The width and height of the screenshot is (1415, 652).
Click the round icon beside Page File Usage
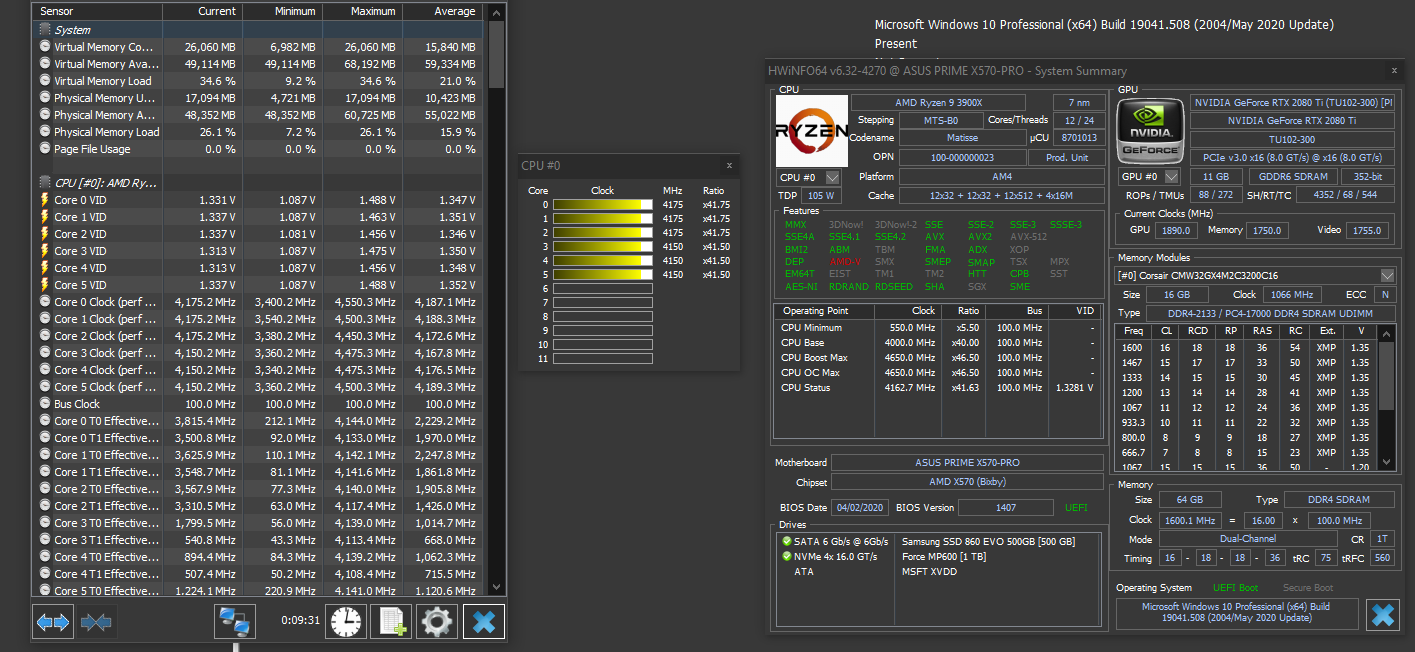[x=45, y=149]
